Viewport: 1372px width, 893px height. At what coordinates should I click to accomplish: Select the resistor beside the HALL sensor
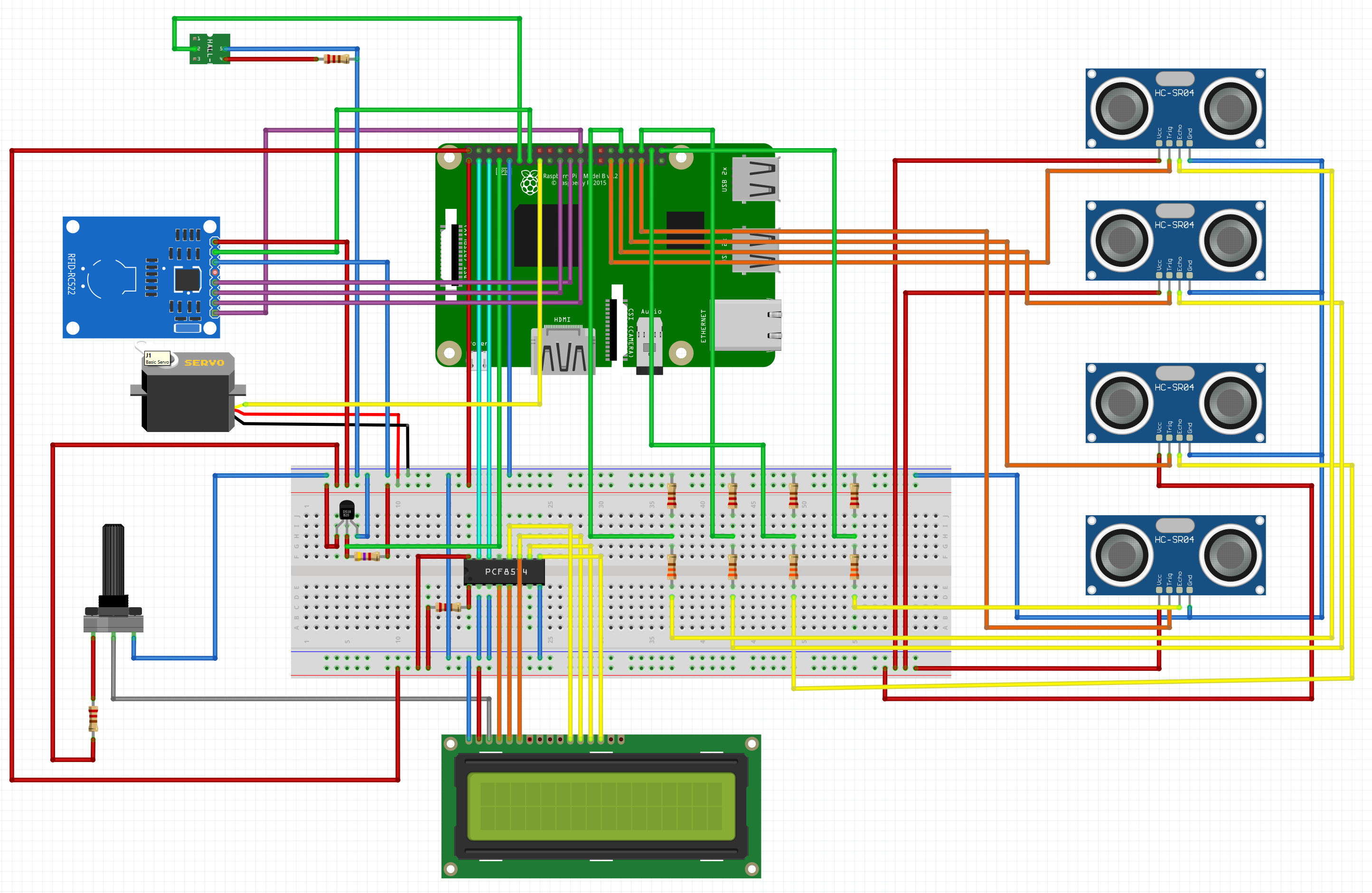click(x=336, y=59)
